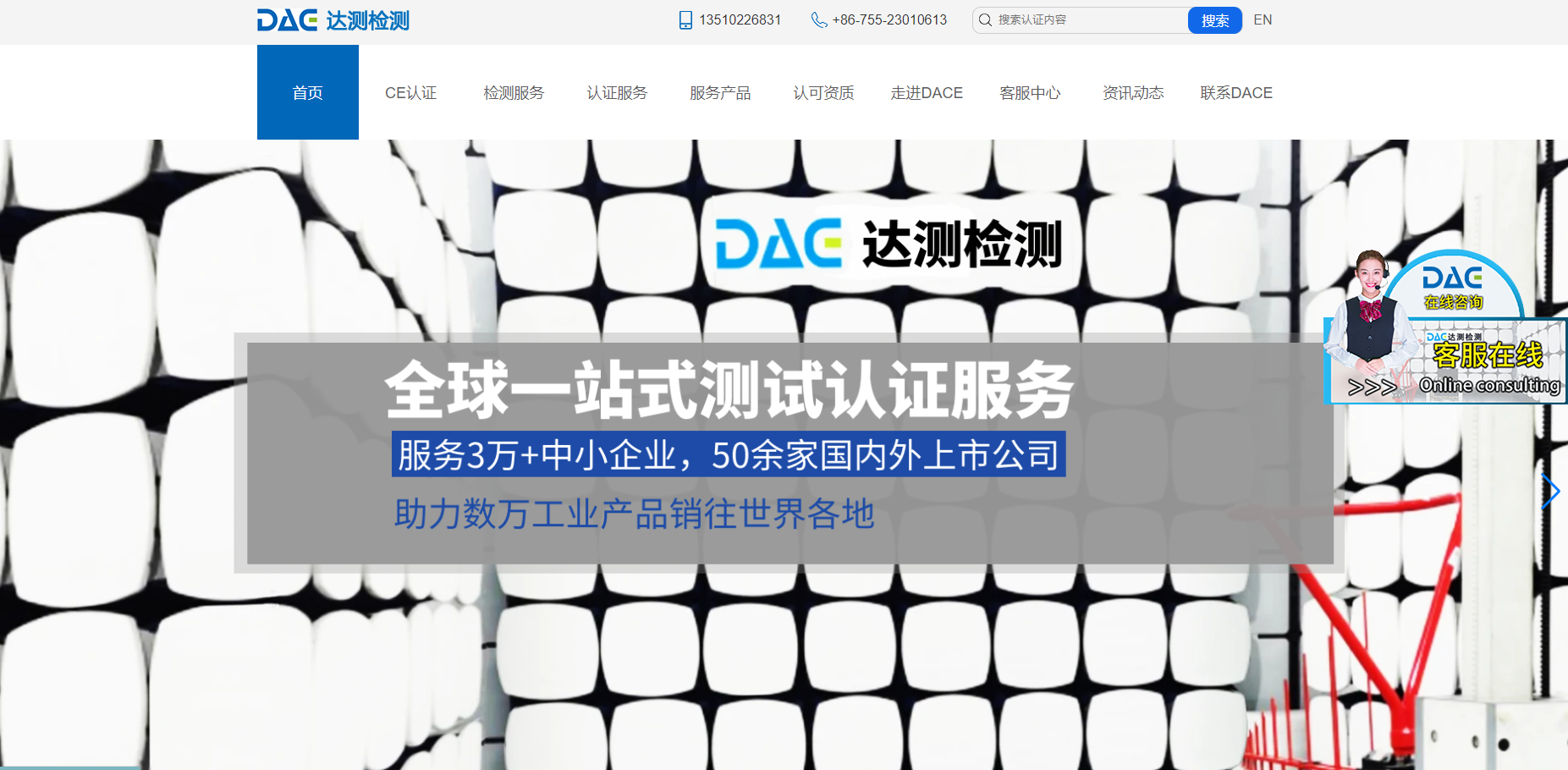1568x770 pixels.
Task: Click the magnifying glass icon in search bar
Action: [x=984, y=19]
